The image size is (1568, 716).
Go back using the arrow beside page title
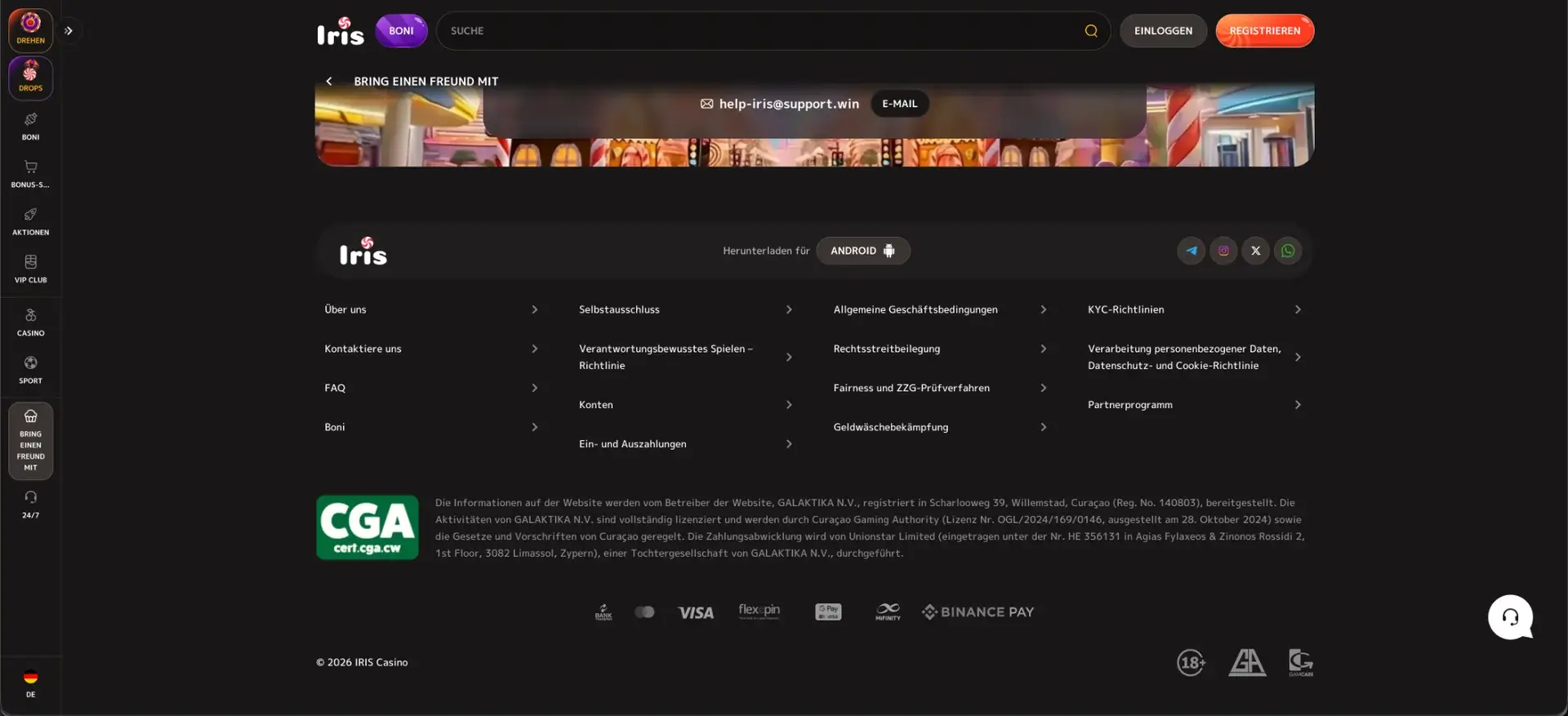(x=329, y=81)
